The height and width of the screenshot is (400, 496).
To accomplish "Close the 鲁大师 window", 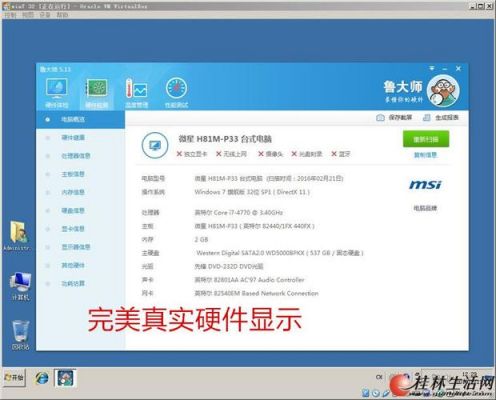I will 458,68.
